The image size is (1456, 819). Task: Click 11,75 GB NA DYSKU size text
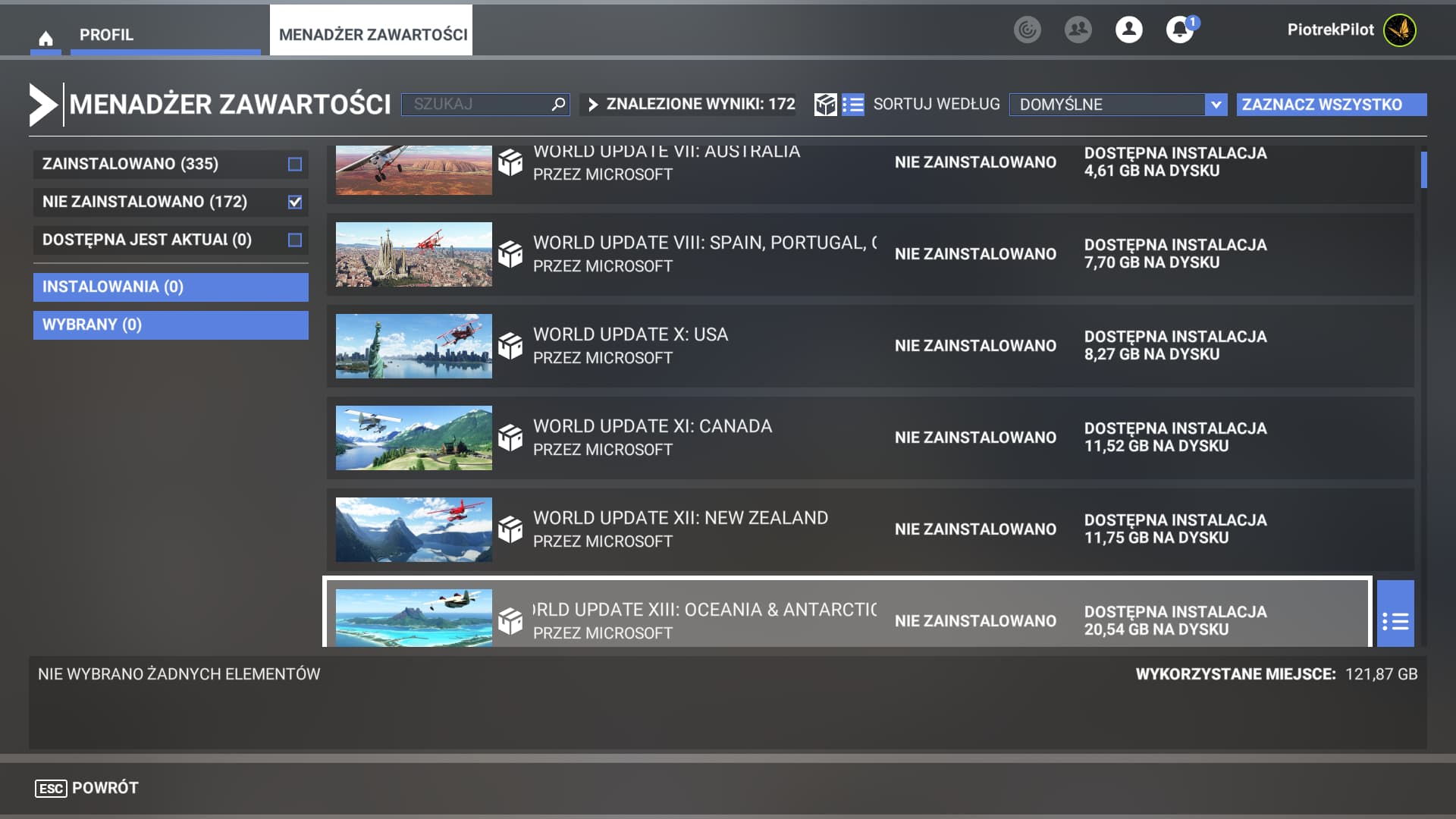[x=1156, y=538]
